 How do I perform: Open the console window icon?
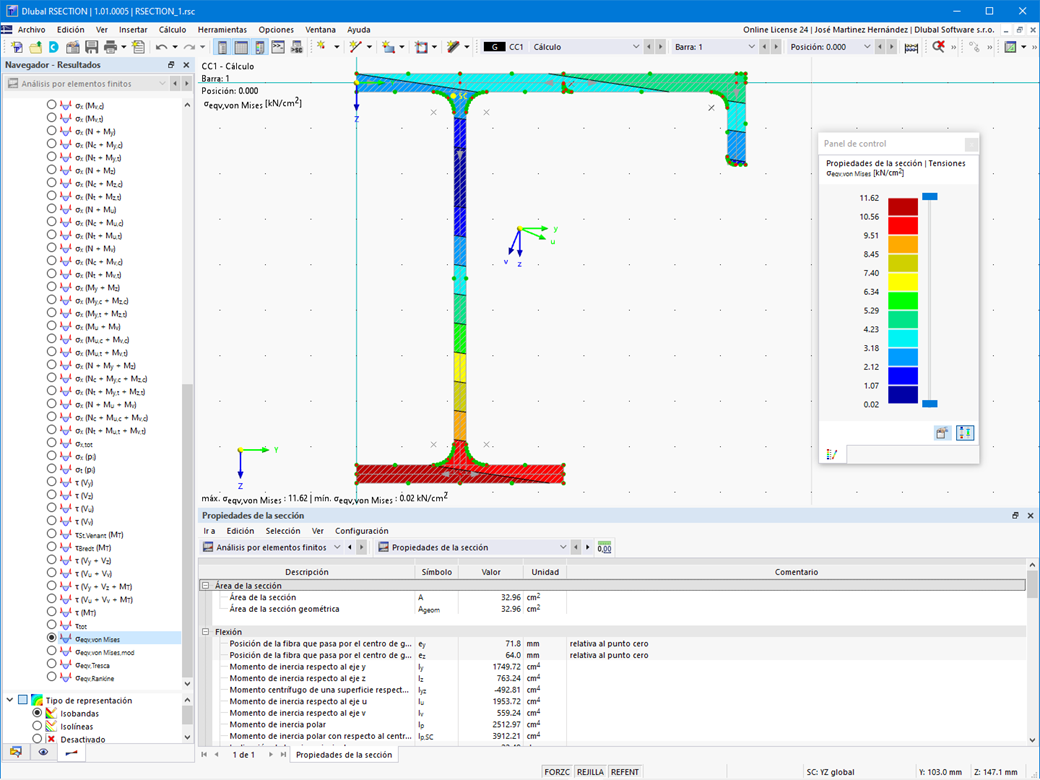(278, 47)
